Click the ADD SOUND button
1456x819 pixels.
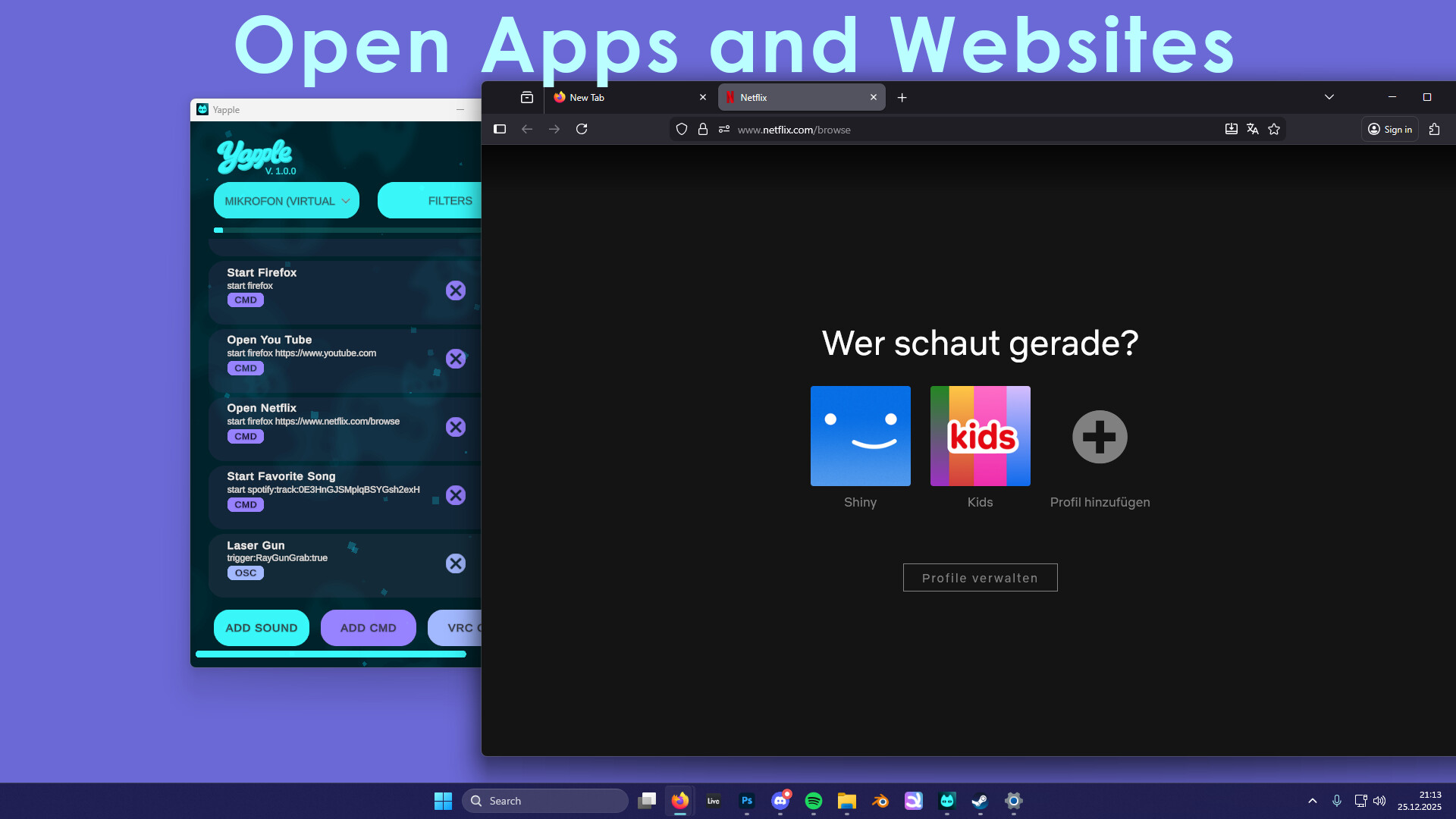261,628
